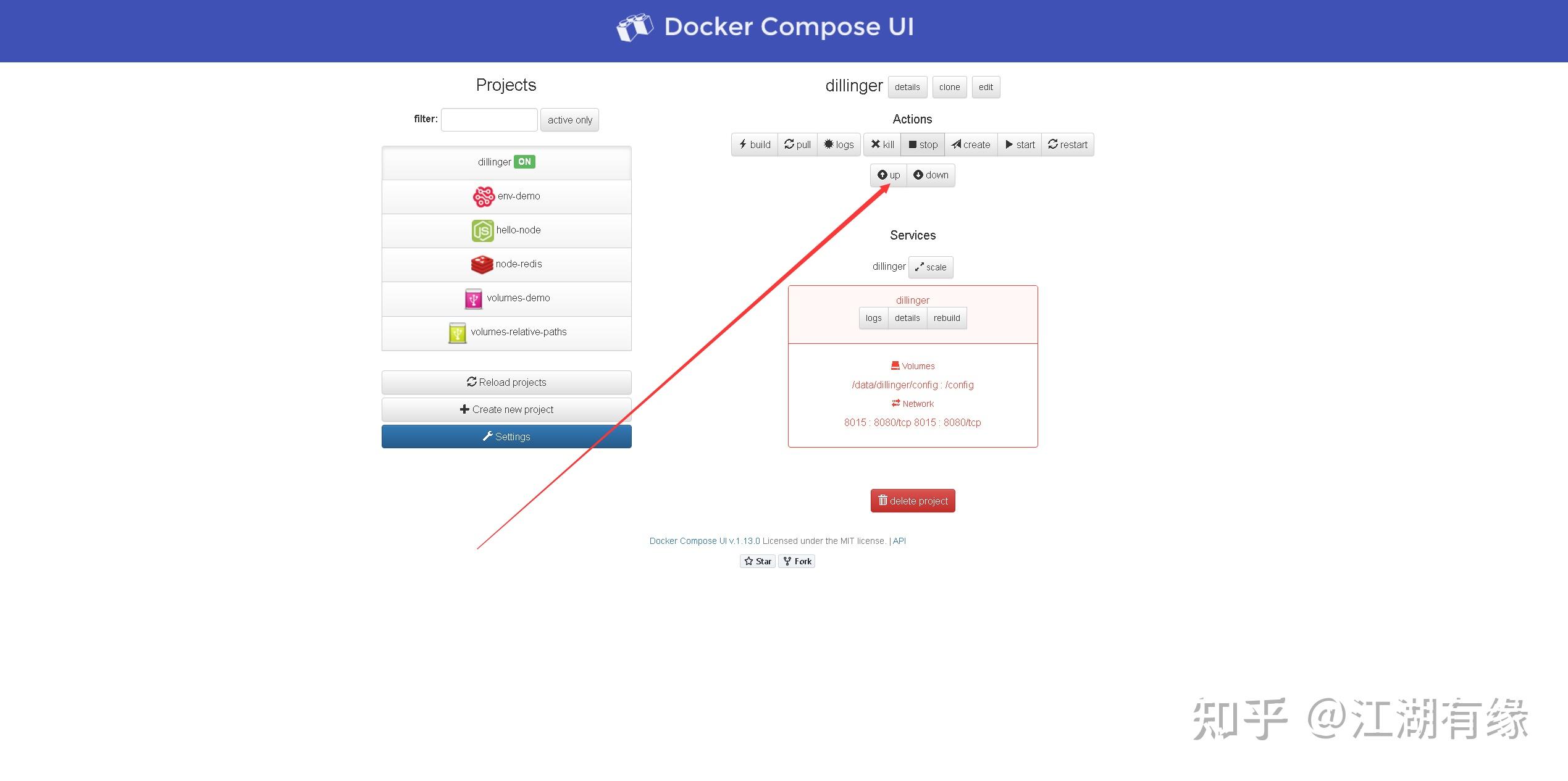Click inside the filter input field
Image resolution: width=1568 pixels, height=781 pixels.
click(488, 119)
